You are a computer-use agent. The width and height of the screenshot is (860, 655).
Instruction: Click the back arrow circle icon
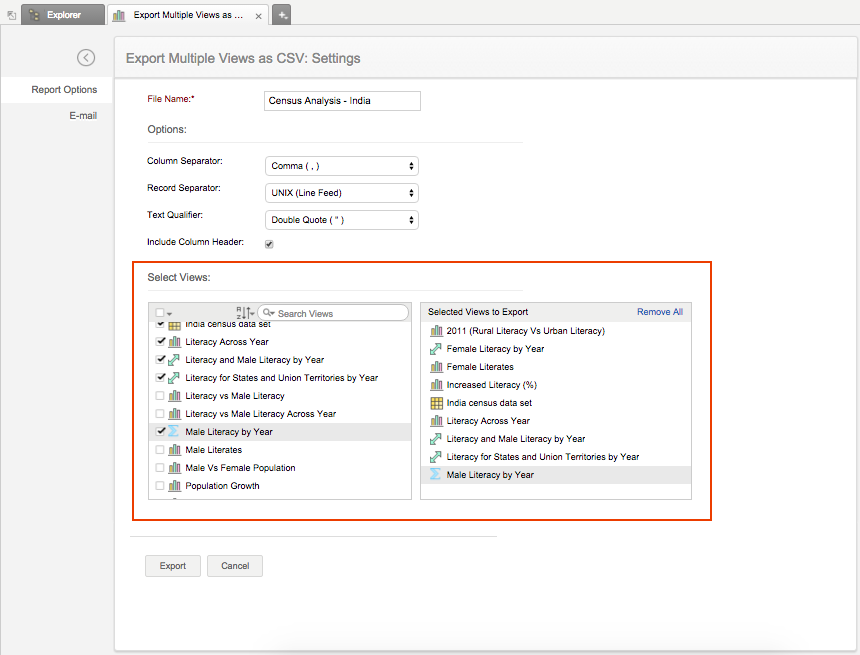[86, 58]
